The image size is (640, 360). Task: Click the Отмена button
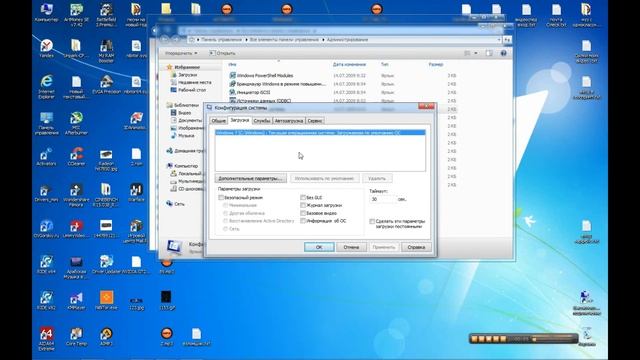coord(351,247)
